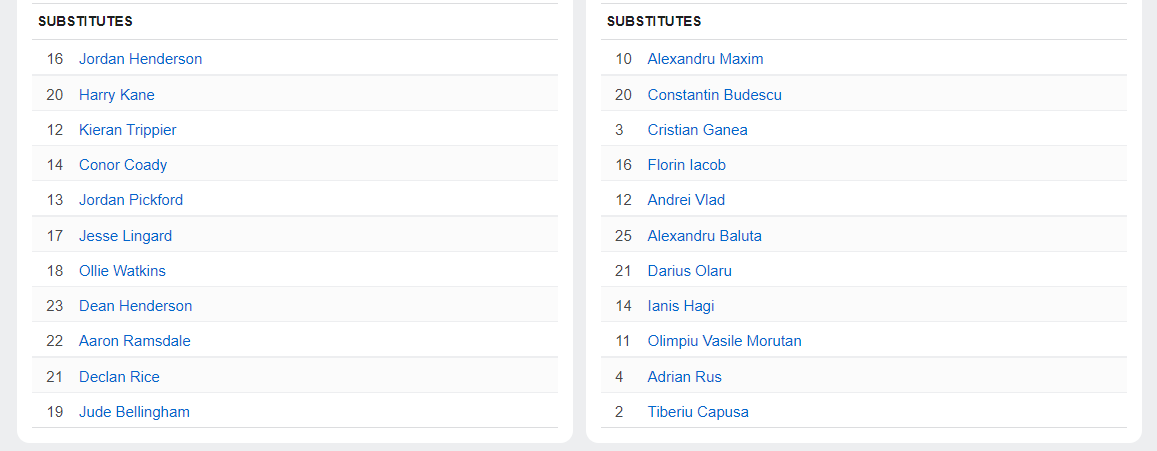Open Kieran Trippier's profile

click(x=127, y=130)
